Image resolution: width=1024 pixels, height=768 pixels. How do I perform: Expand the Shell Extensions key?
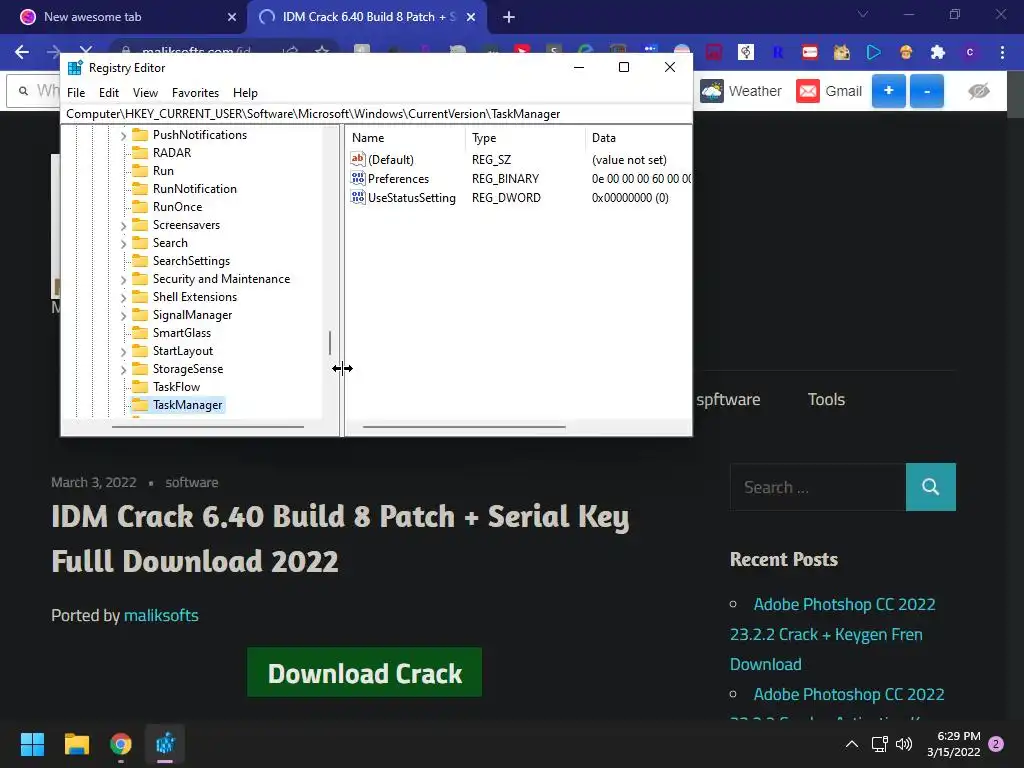click(123, 297)
